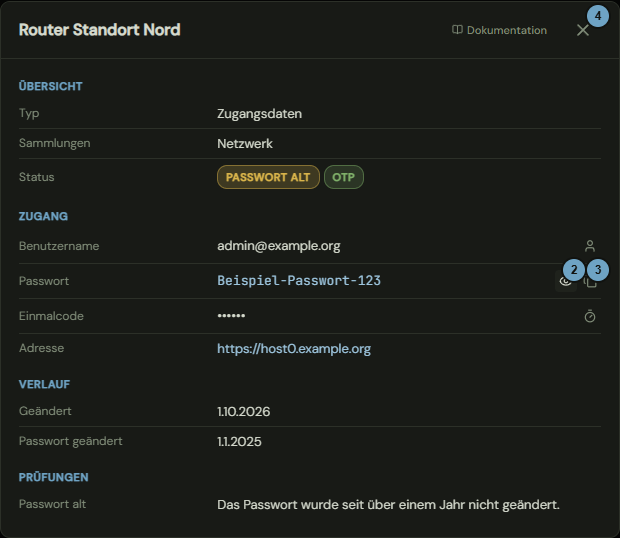Click the PRÜFUNGEN section heading
Image resolution: width=620 pixels, height=538 pixels.
pyautogui.click(x=53, y=477)
